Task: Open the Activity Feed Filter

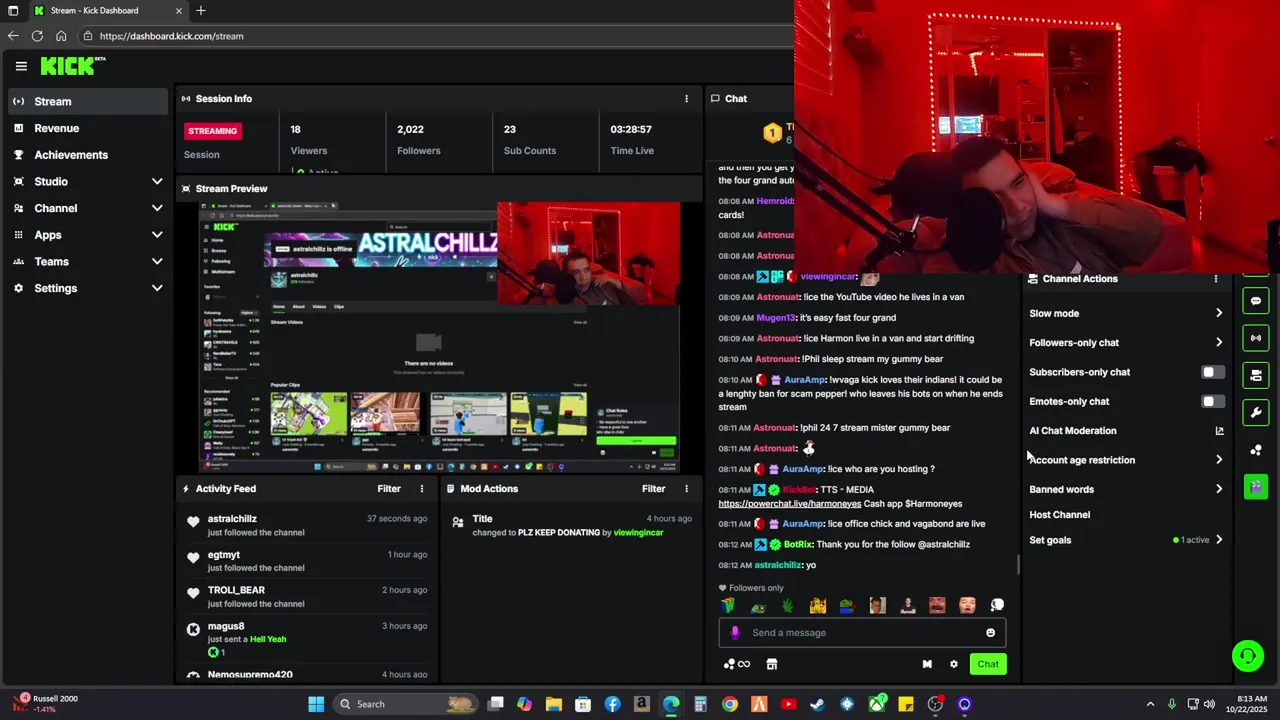Action: point(389,489)
